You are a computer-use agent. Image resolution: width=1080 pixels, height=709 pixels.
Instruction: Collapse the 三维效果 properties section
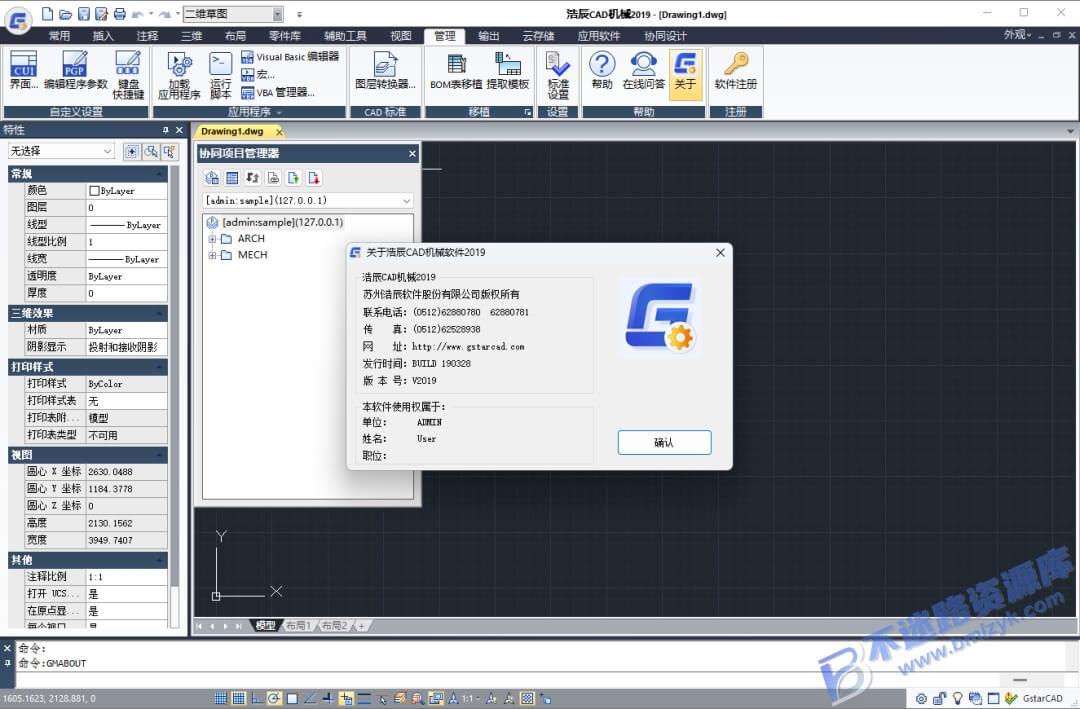pos(160,313)
